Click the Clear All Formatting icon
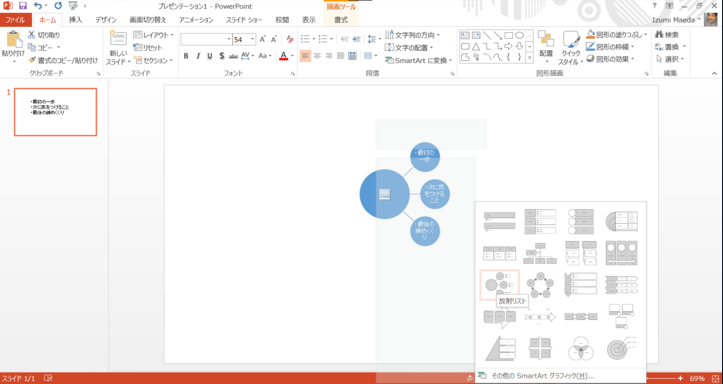723x384 pixels. click(290, 40)
